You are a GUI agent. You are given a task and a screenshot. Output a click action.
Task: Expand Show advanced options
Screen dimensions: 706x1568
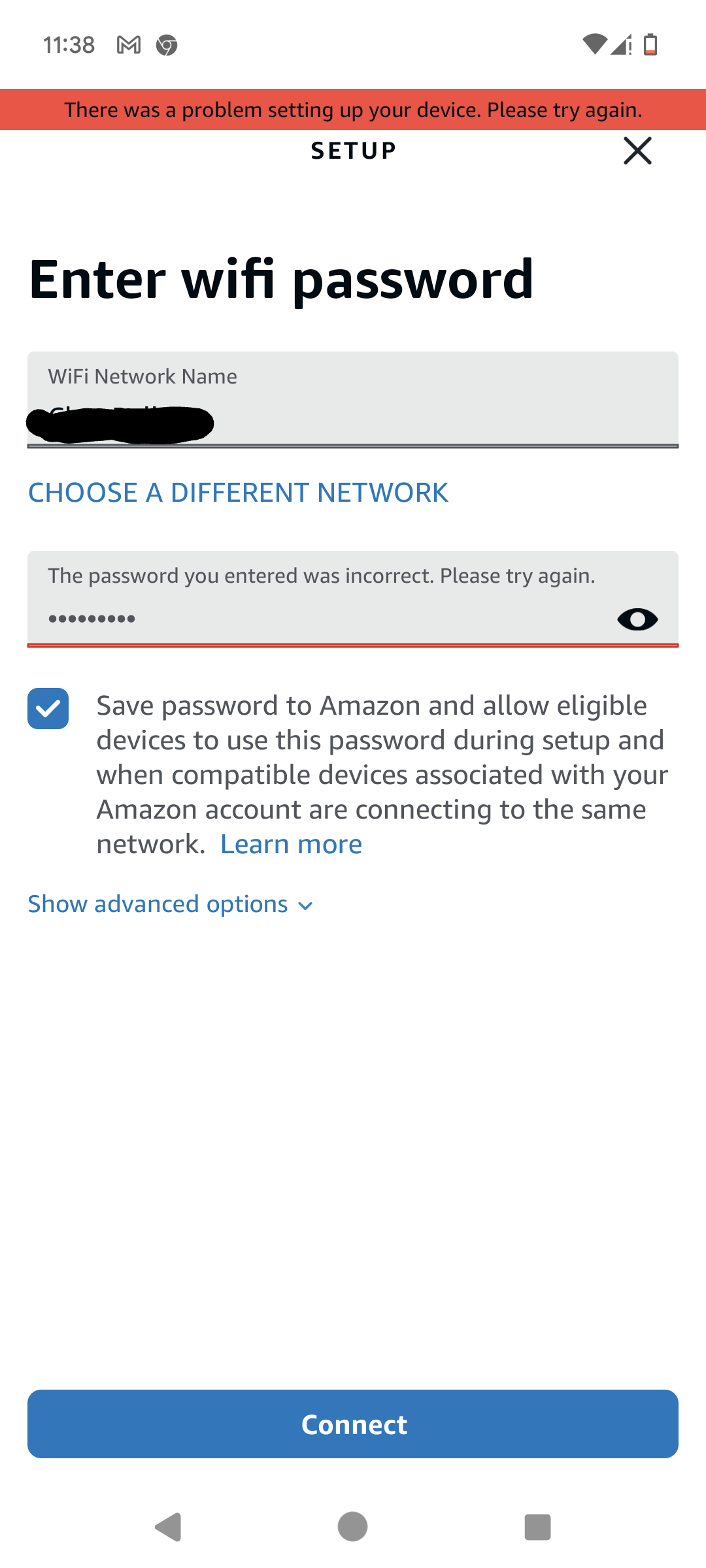(171, 904)
